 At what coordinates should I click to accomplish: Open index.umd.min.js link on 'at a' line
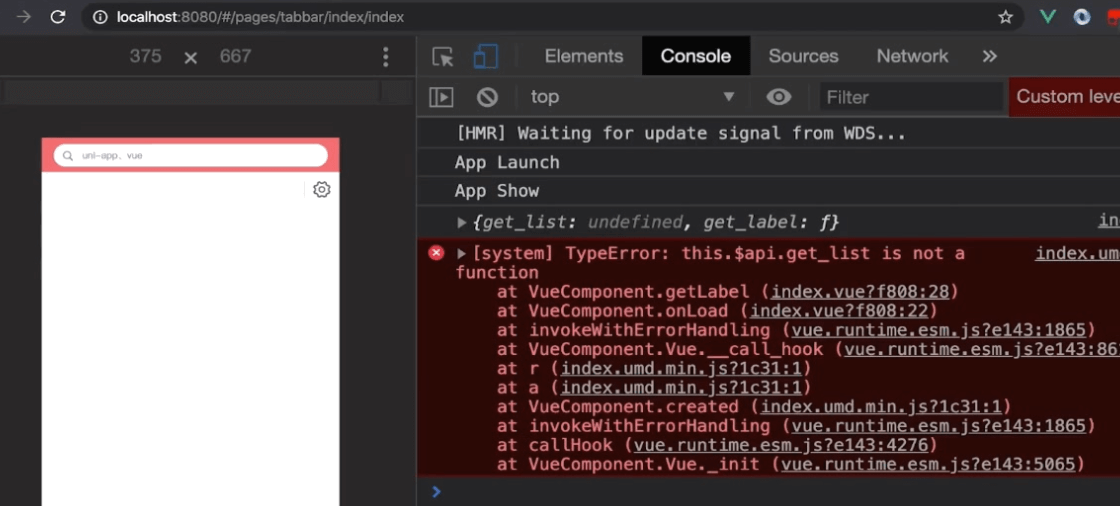click(x=682, y=388)
